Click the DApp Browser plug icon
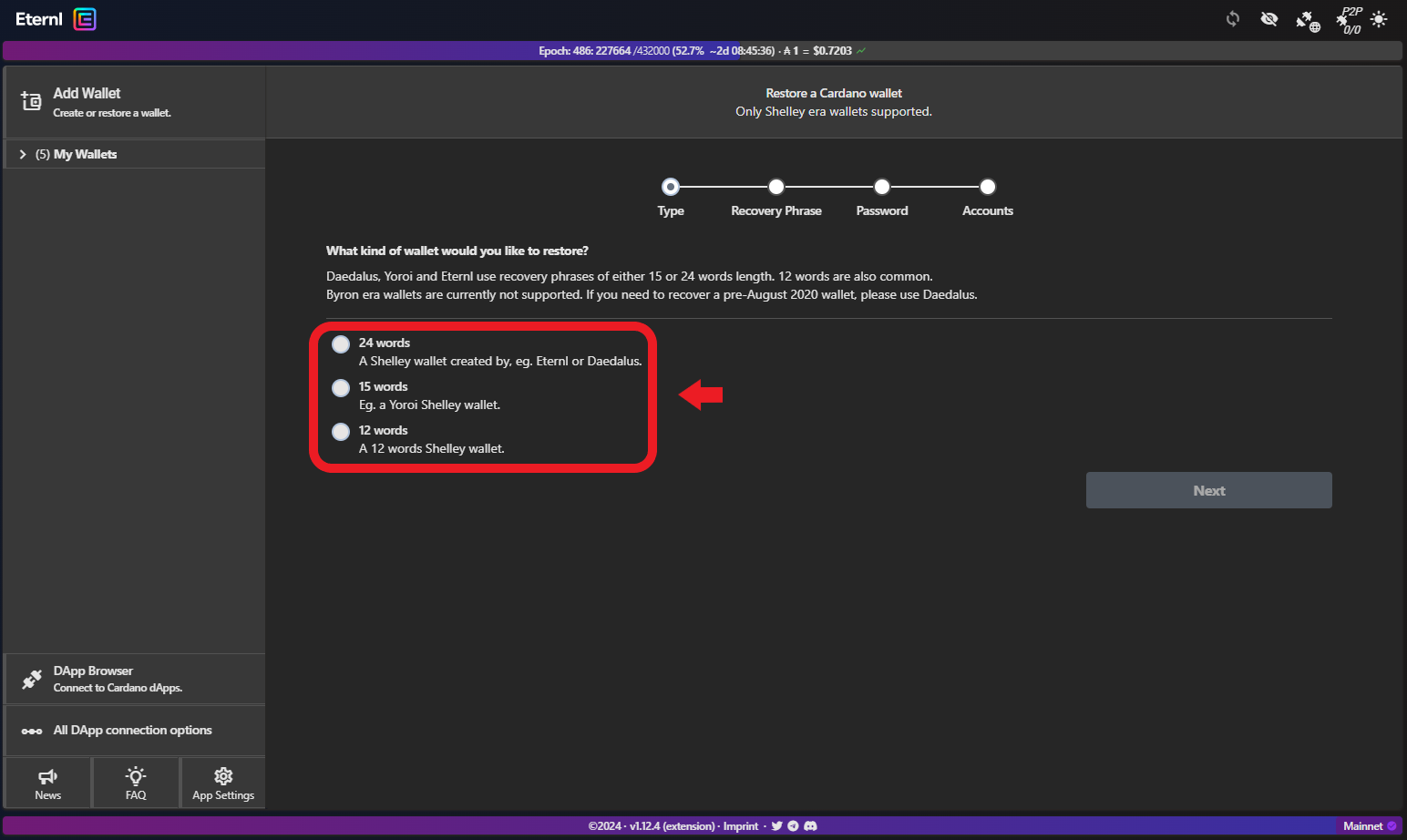Screen dimensions: 1407x840 32,679
